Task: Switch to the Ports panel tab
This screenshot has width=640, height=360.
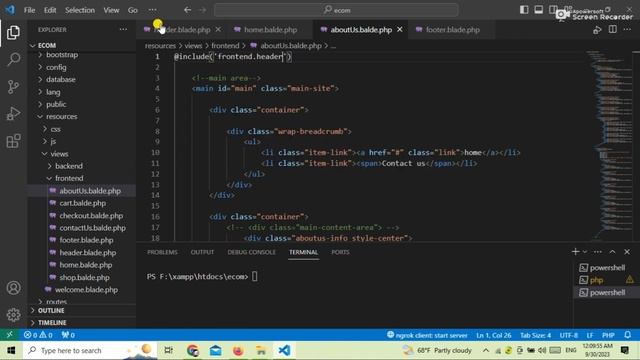Action: (340, 252)
